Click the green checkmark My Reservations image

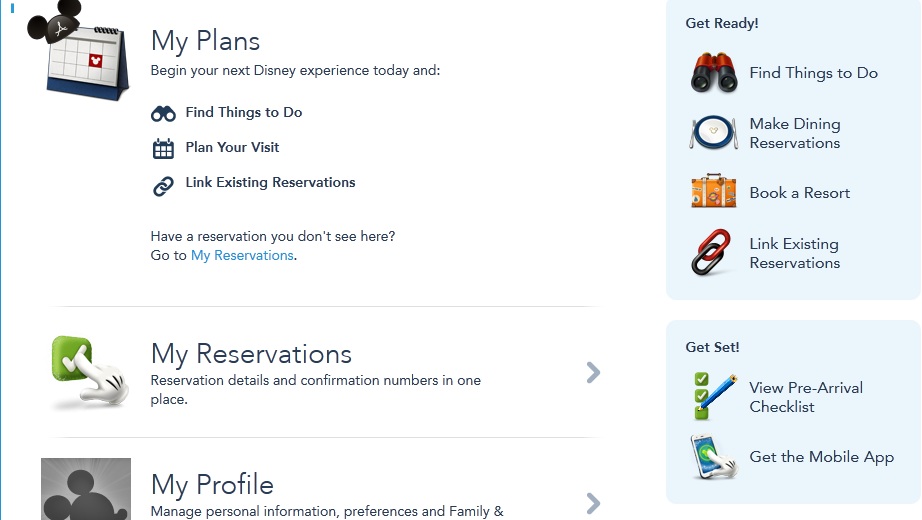click(x=89, y=372)
